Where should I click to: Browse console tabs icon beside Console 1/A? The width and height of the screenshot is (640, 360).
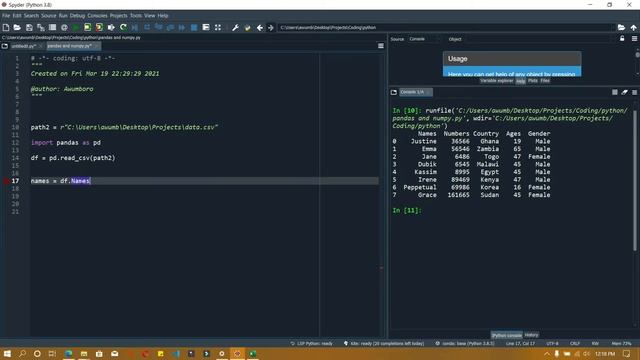coord(394,92)
